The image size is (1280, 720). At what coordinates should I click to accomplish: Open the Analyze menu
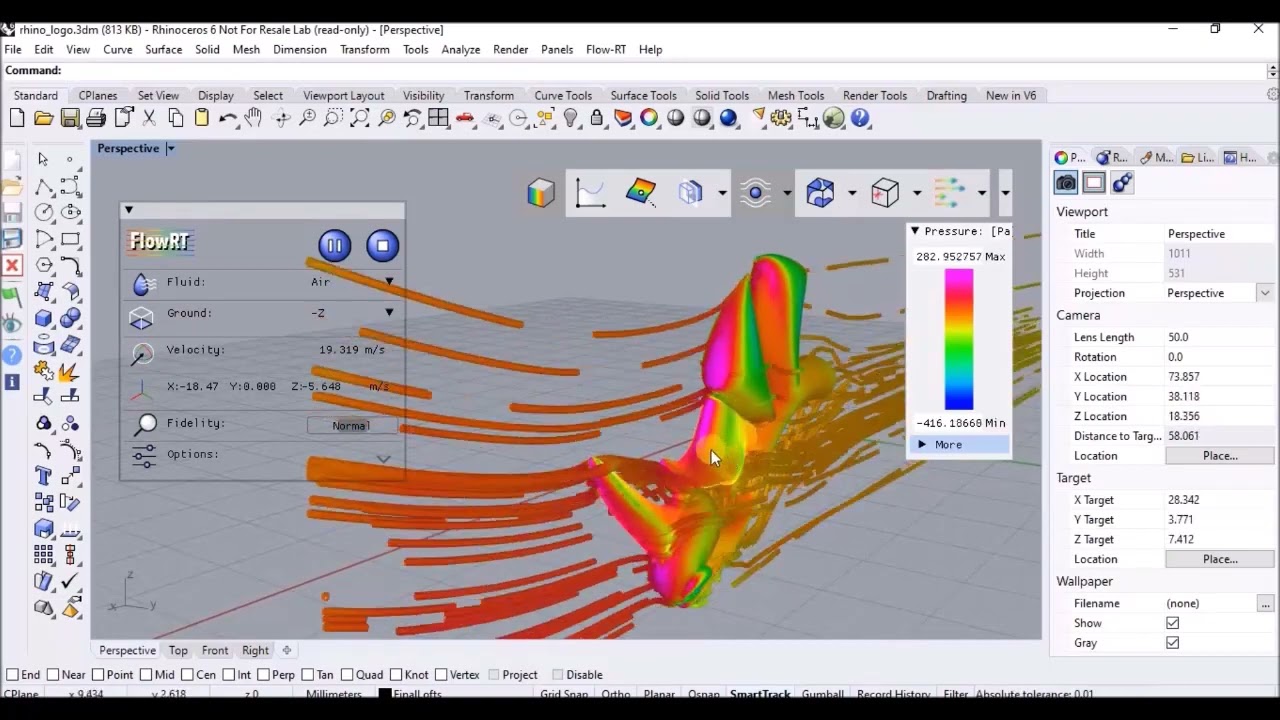click(461, 49)
